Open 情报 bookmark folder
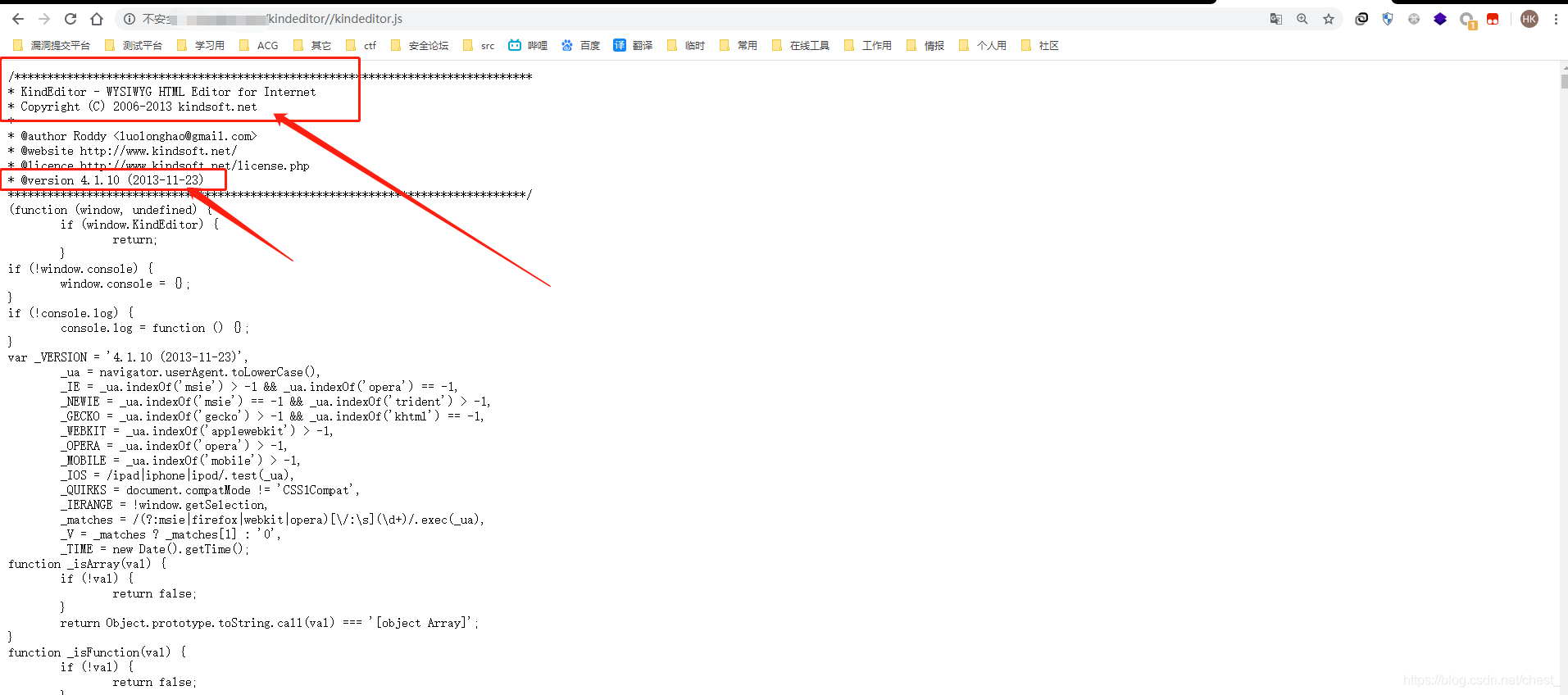The height and width of the screenshot is (695, 1568). 925,45
